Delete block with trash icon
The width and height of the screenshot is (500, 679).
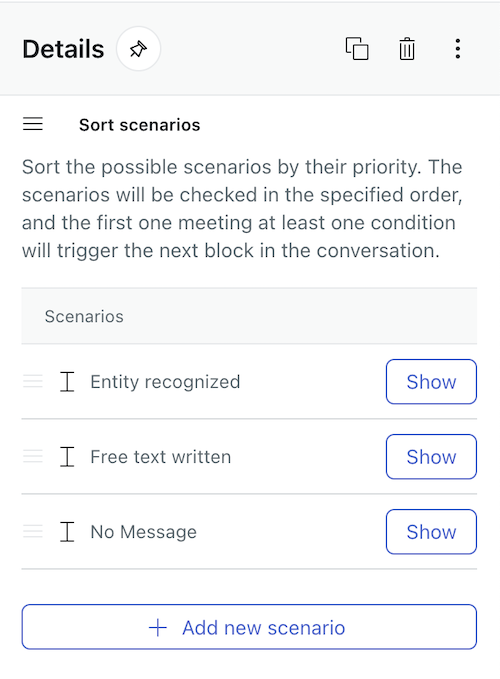pyautogui.click(x=406, y=48)
